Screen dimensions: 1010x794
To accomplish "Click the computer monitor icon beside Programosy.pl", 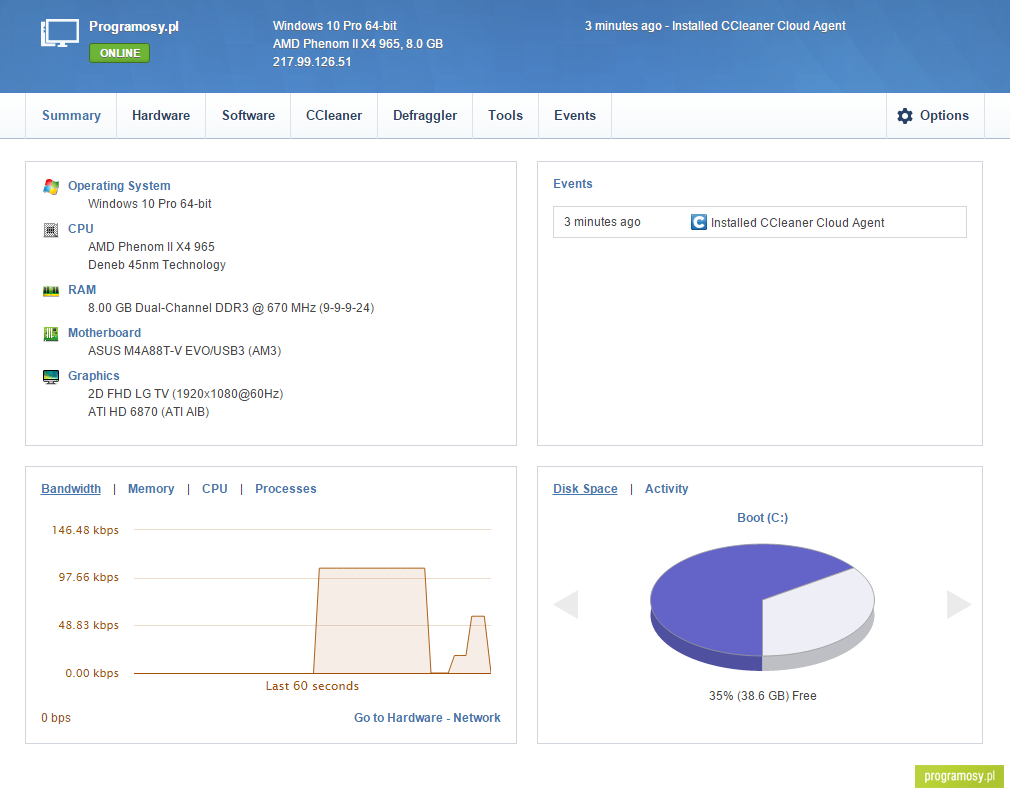I will 60,33.
